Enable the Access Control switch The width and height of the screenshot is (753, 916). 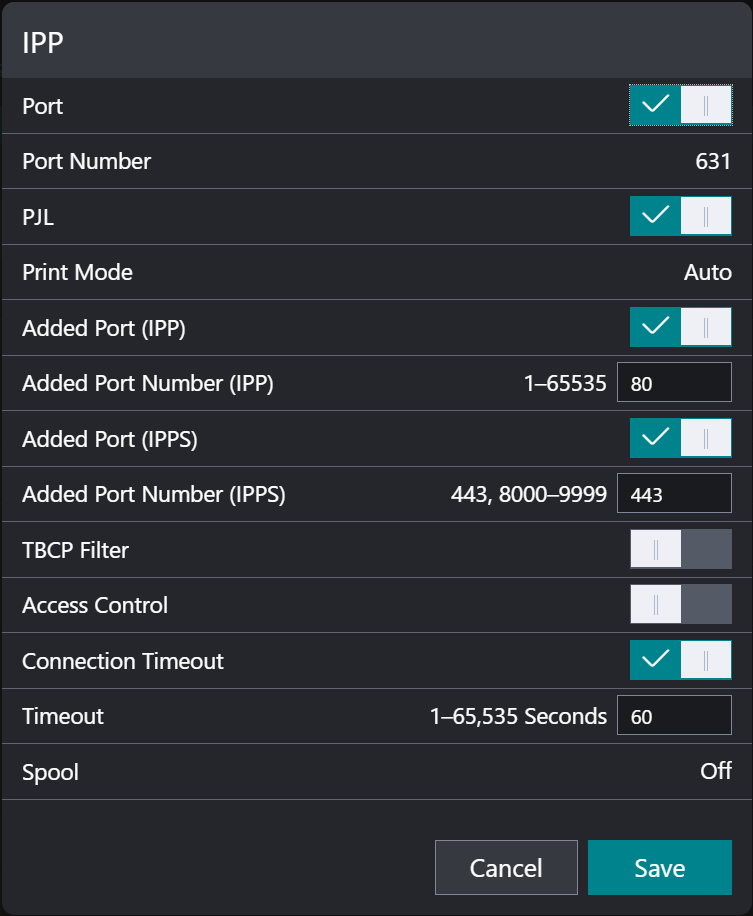click(680, 605)
